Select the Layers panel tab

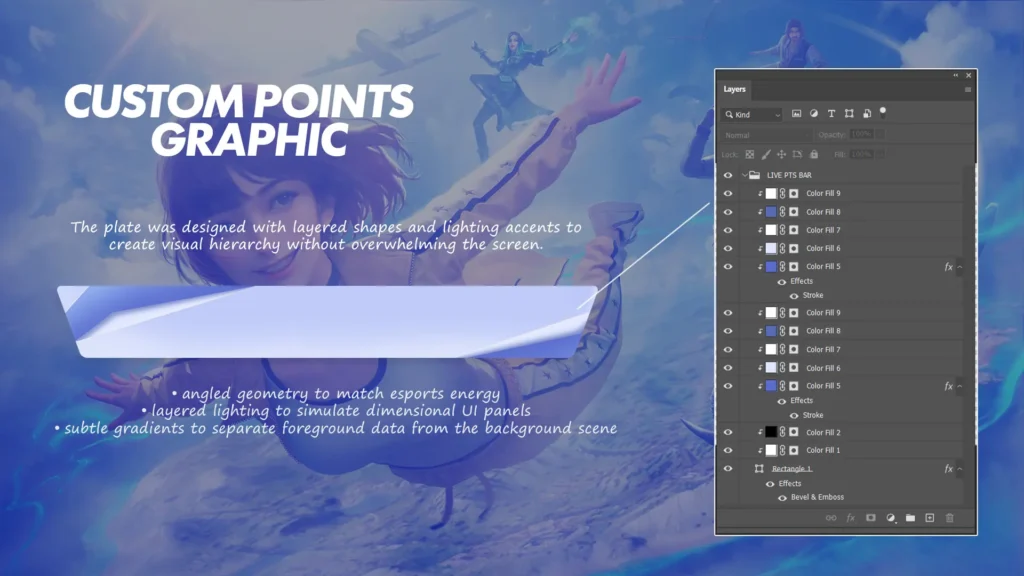[734, 89]
